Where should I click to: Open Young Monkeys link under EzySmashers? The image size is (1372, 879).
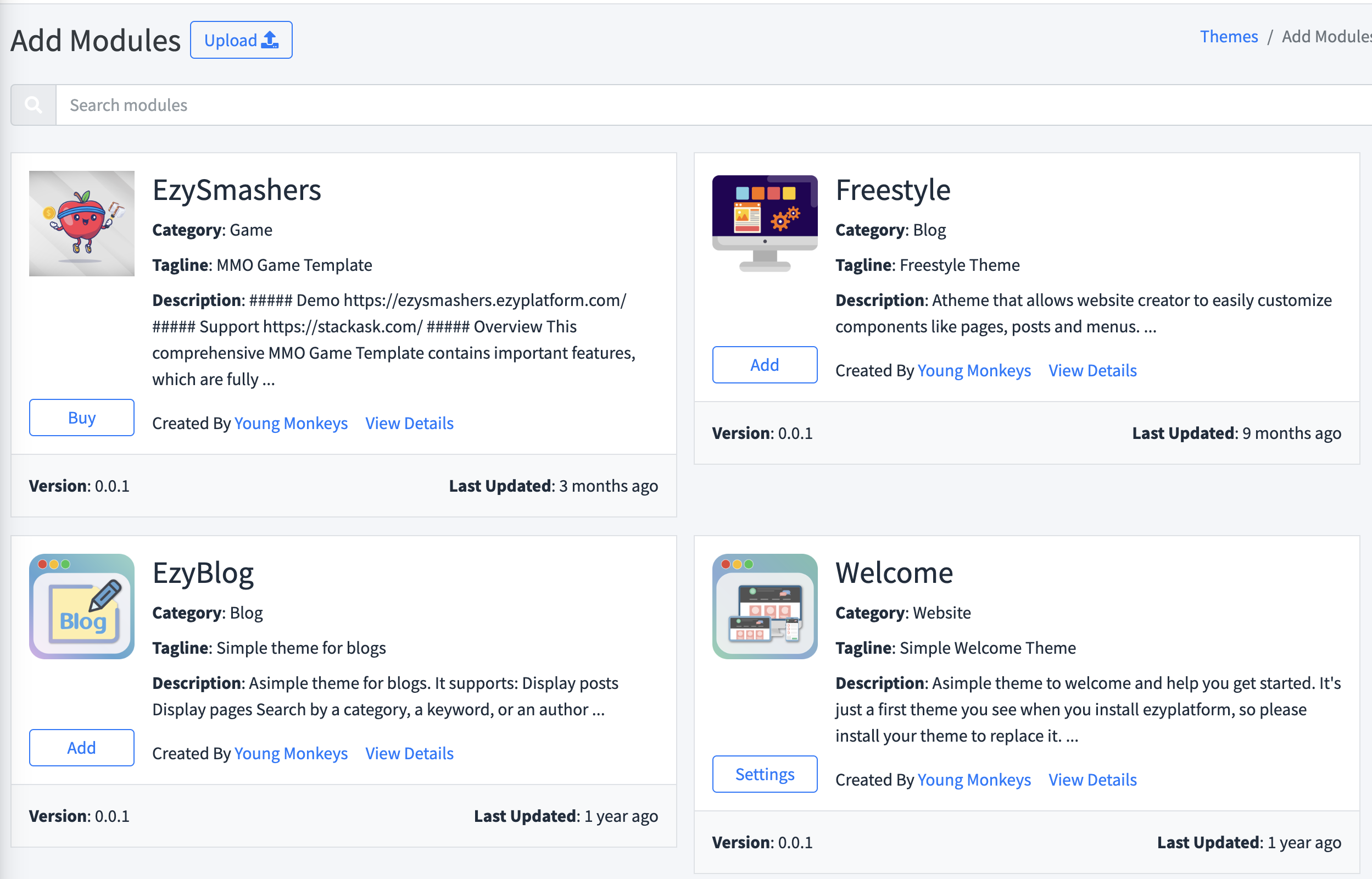pos(291,423)
